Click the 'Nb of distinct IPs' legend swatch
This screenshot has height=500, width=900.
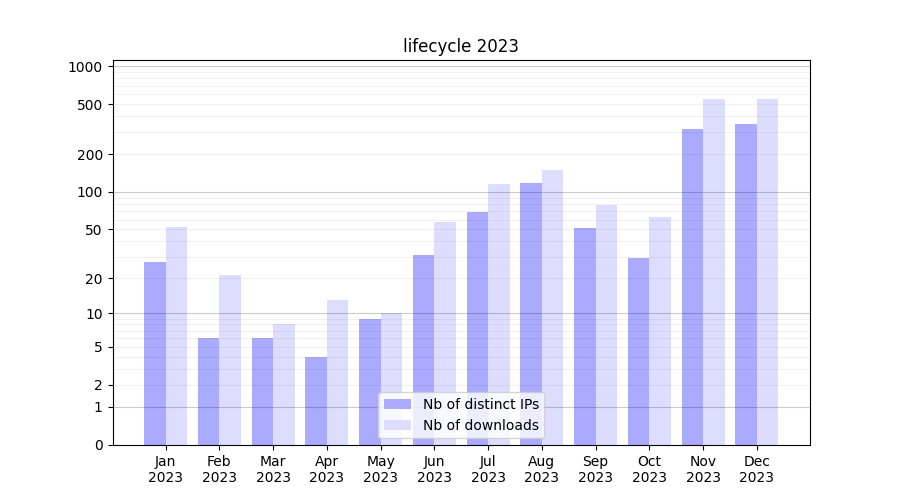pyautogui.click(x=397, y=404)
